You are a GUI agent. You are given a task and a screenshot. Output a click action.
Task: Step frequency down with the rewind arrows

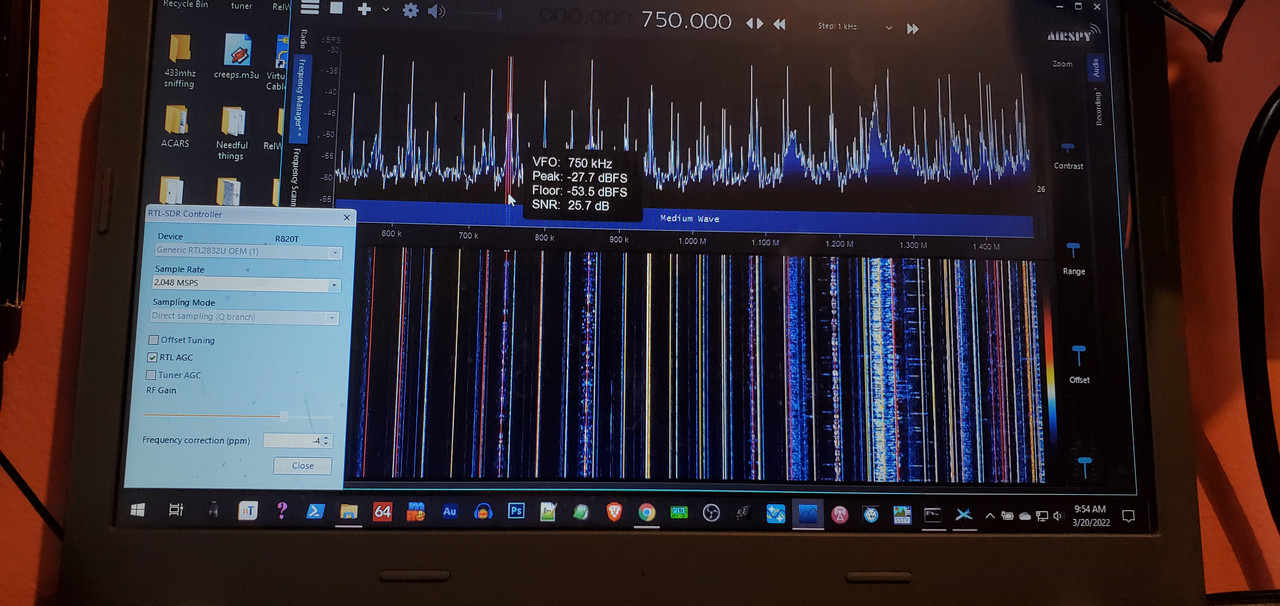pos(779,24)
